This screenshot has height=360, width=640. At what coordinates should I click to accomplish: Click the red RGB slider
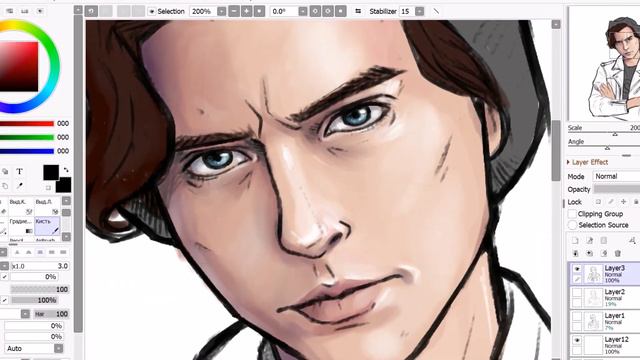click(x=27, y=124)
